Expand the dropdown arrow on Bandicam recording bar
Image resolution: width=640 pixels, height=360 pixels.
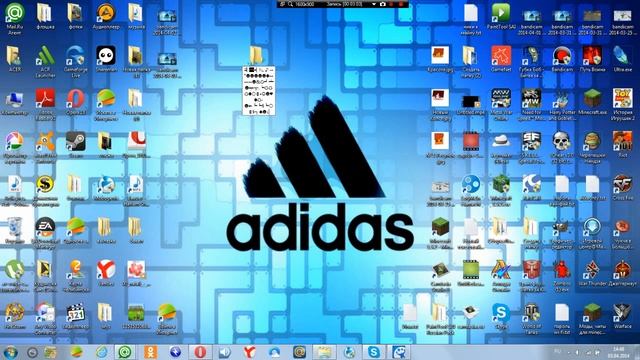tap(373, 4)
